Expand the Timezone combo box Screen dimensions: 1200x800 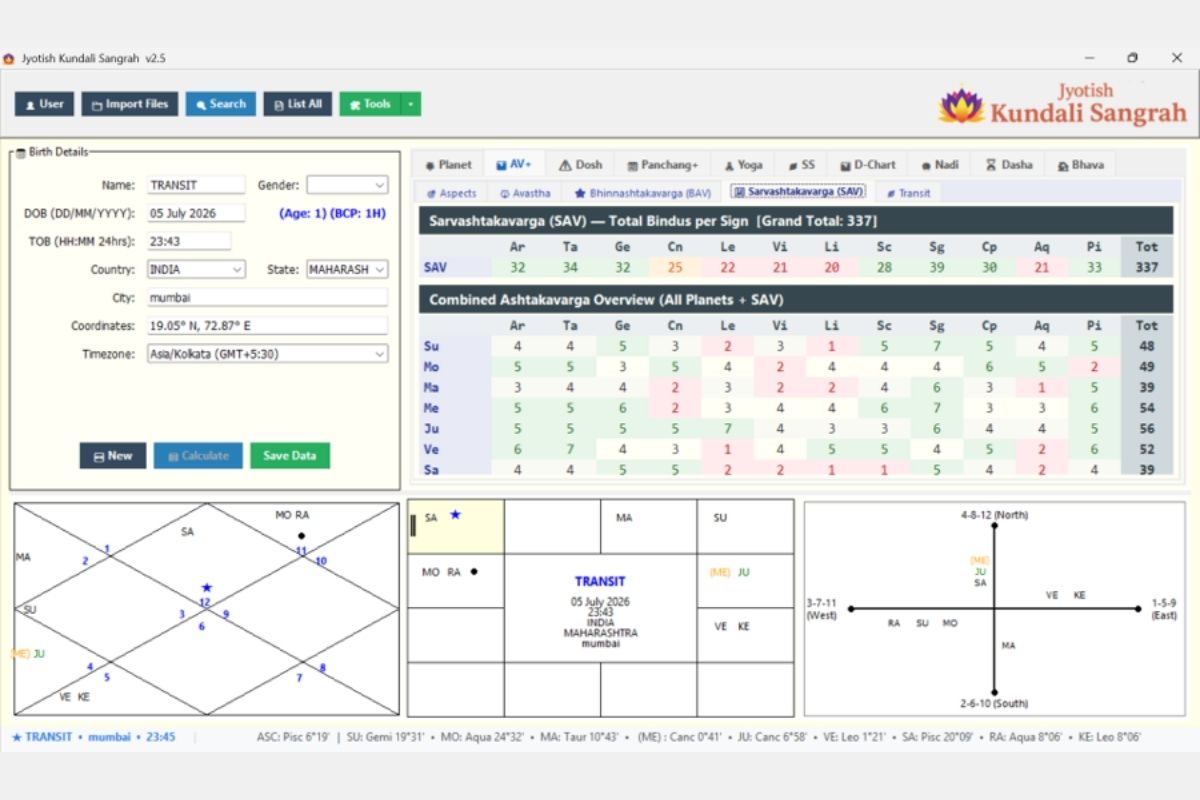267,354
